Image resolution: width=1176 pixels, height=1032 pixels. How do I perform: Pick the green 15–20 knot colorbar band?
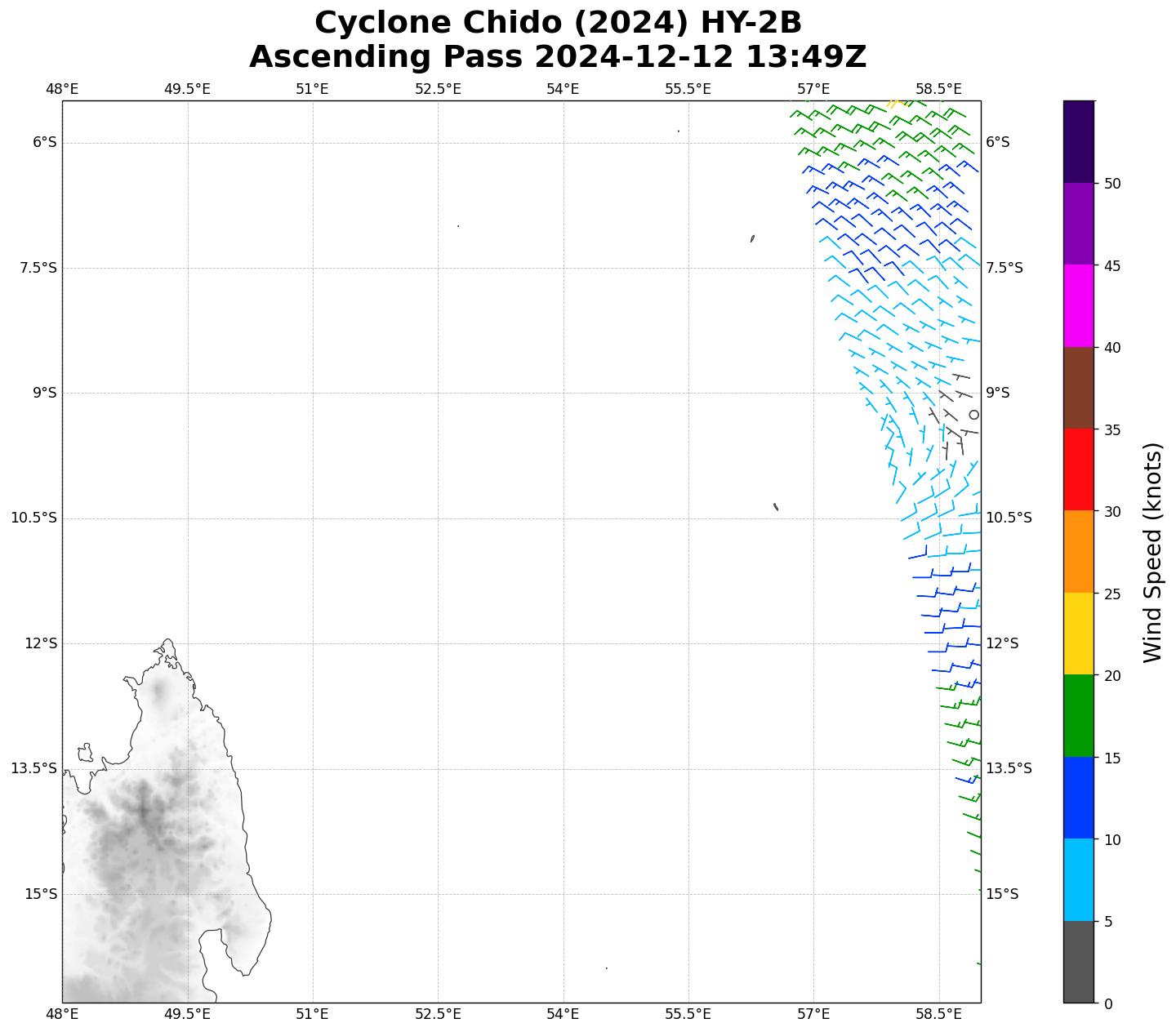1078,715
